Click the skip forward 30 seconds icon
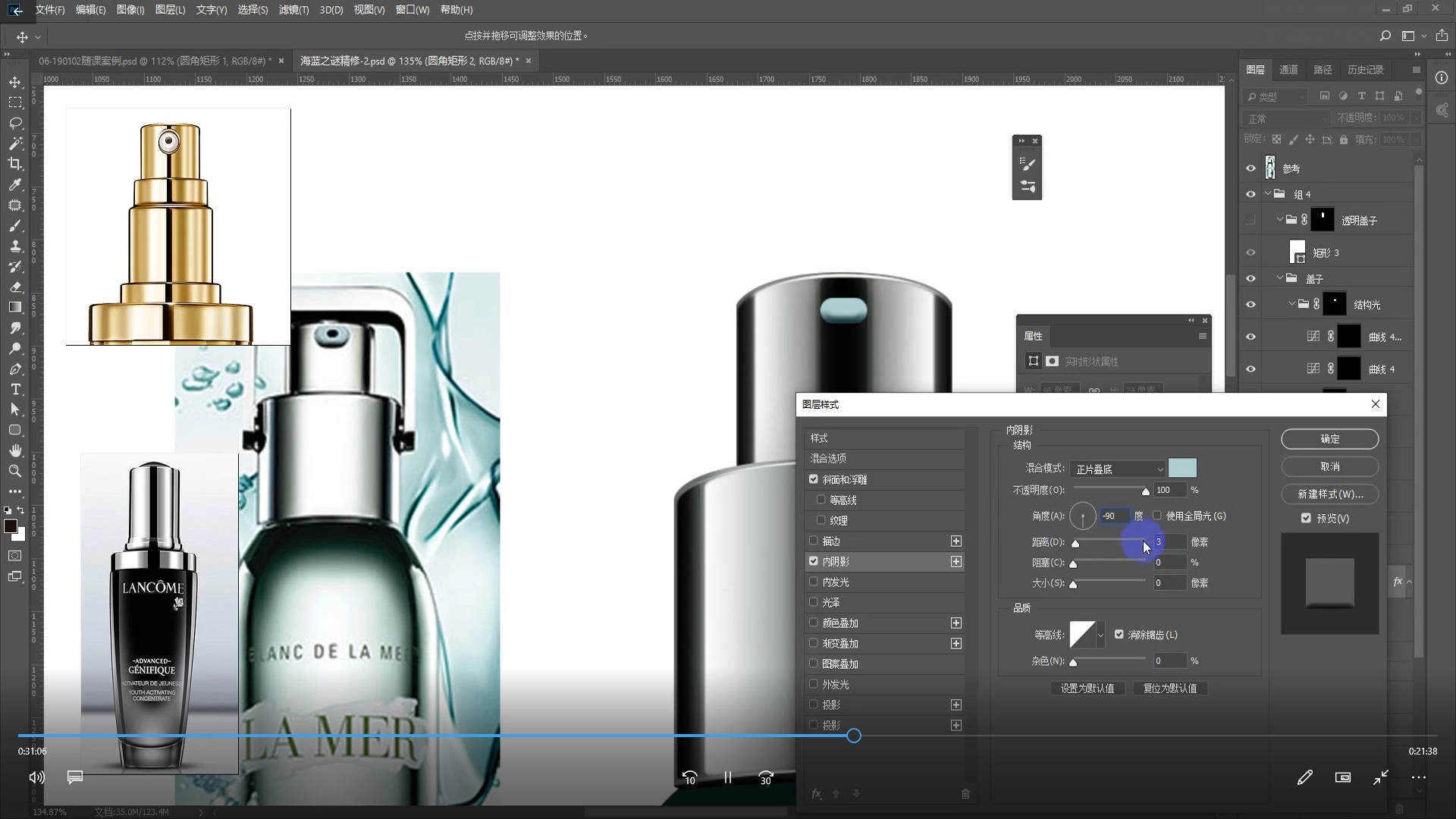The width and height of the screenshot is (1456, 819). point(765,777)
